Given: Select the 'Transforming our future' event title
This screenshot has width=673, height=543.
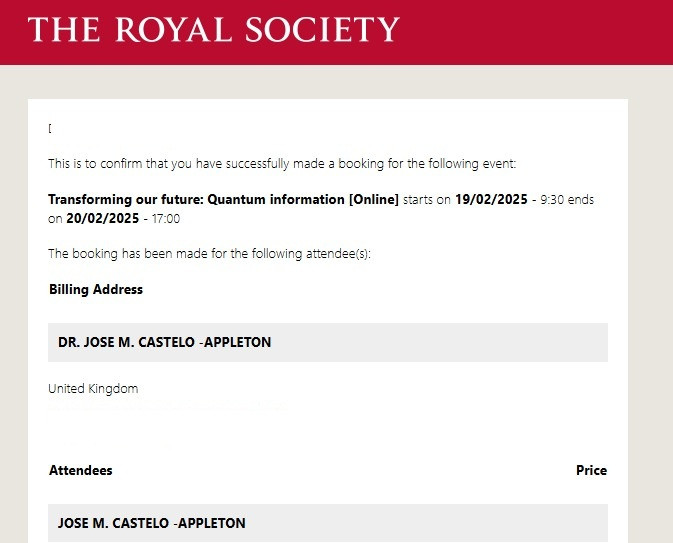Looking at the screenshot, I should pyautogui.click(x=223, y=200).
